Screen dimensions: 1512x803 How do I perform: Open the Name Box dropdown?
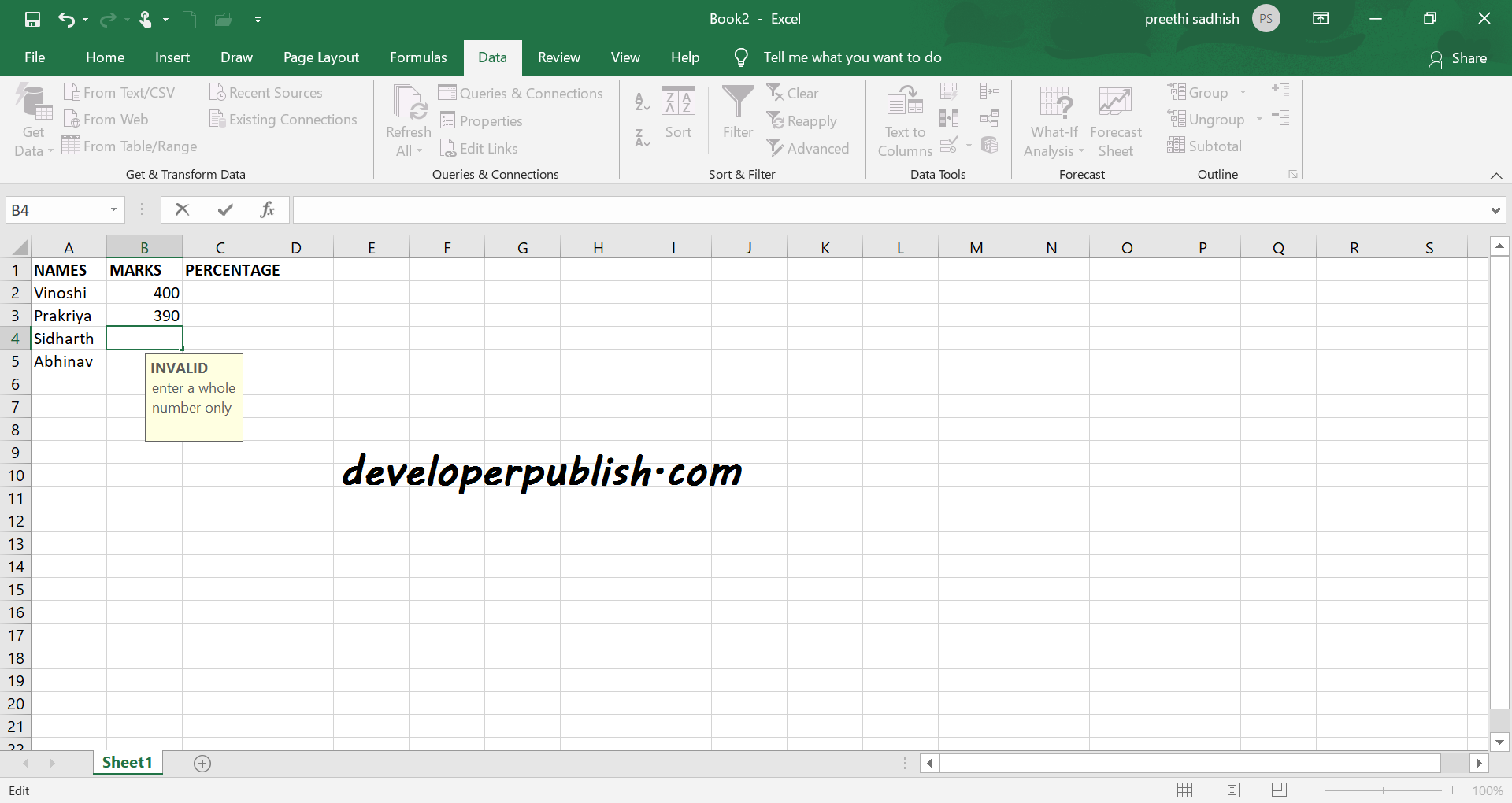pyautogui.click(x=113, y=209)
